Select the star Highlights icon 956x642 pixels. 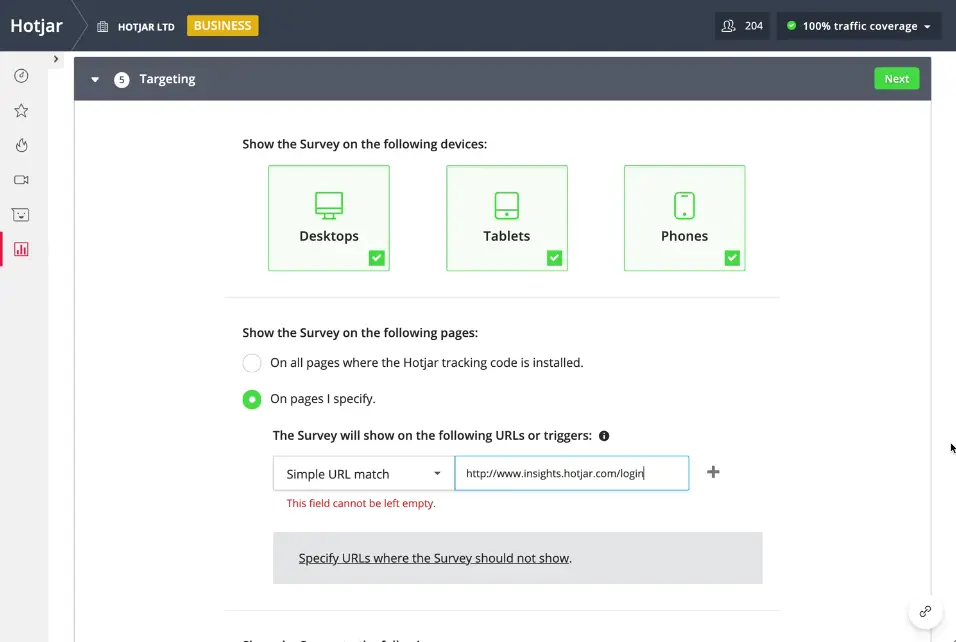pyautogui.click(x=21, y=110)
